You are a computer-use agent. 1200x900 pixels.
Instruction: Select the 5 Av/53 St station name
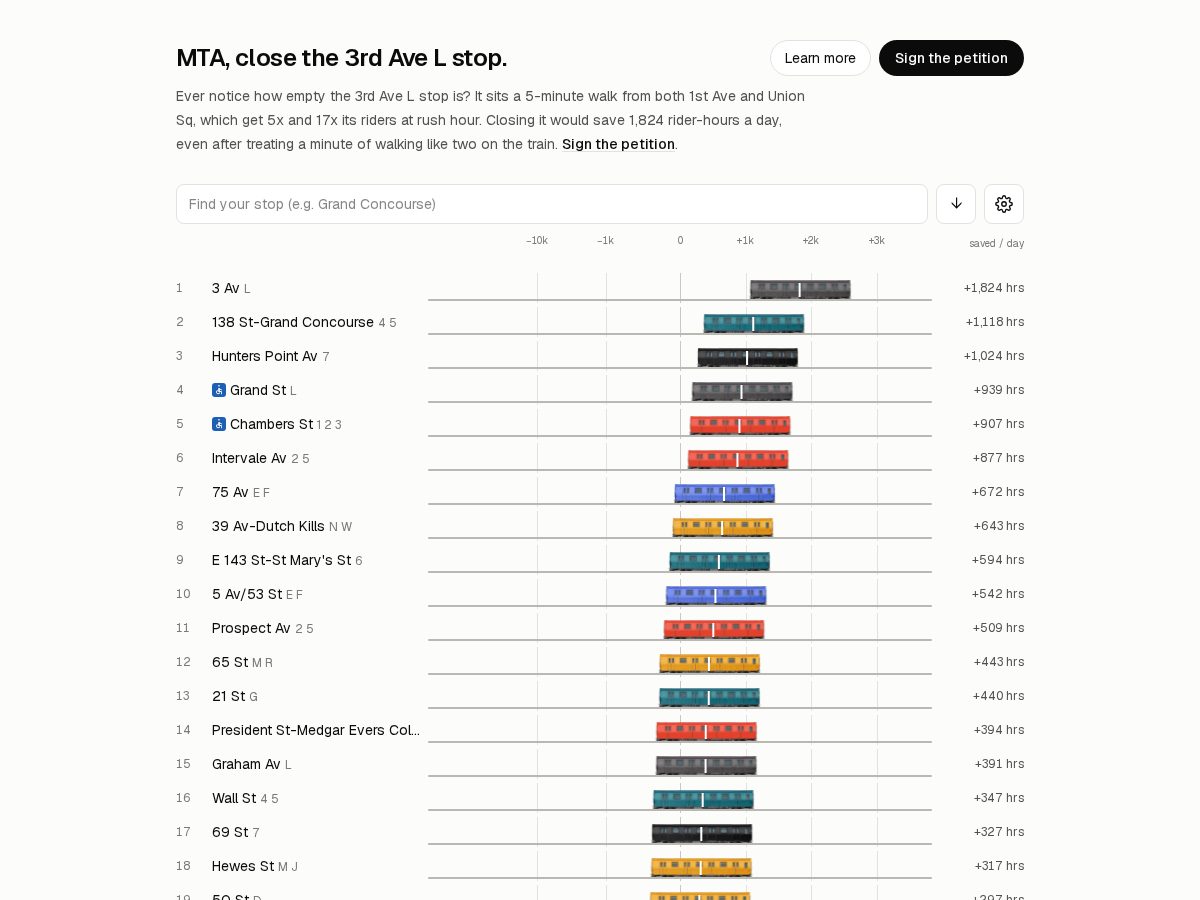click(247, 594)
